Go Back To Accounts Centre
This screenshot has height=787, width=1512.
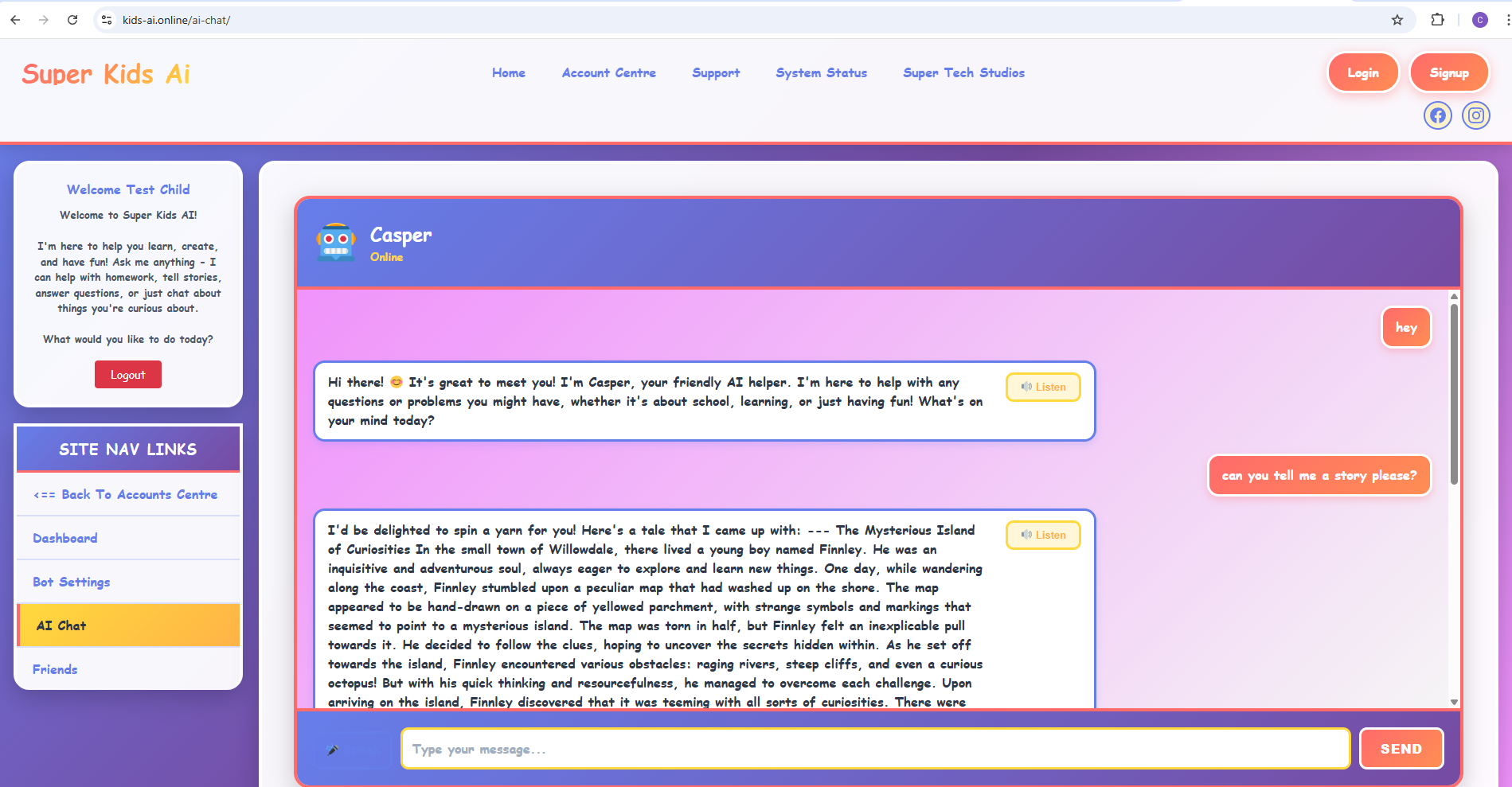point(128,494)
